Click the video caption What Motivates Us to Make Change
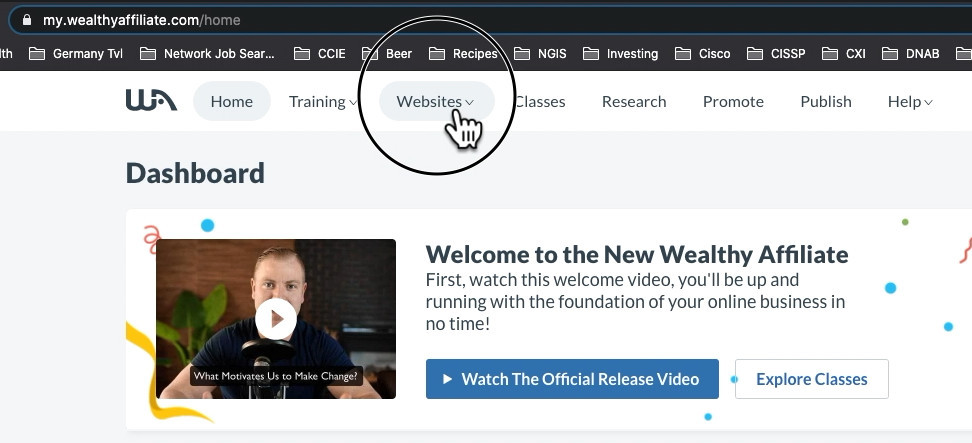The height and width of the screenshot is (443, 972). pos(276,375)
